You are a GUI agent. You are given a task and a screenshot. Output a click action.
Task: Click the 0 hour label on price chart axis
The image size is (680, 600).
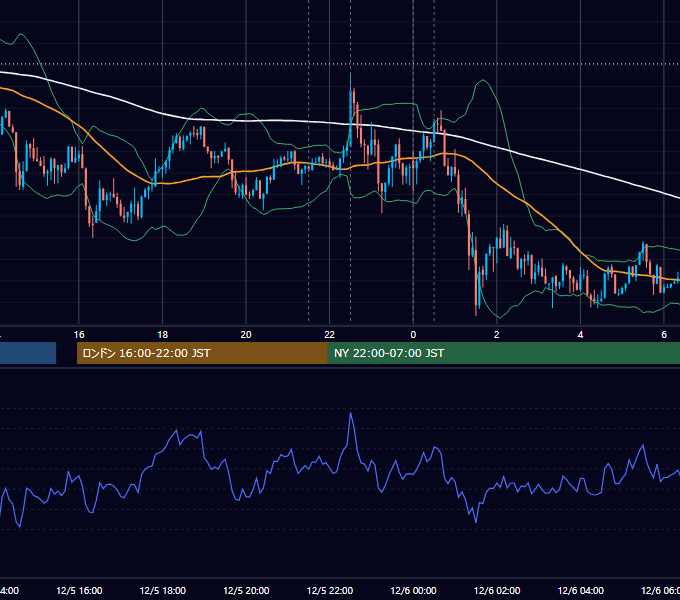(x=413, y=335)
